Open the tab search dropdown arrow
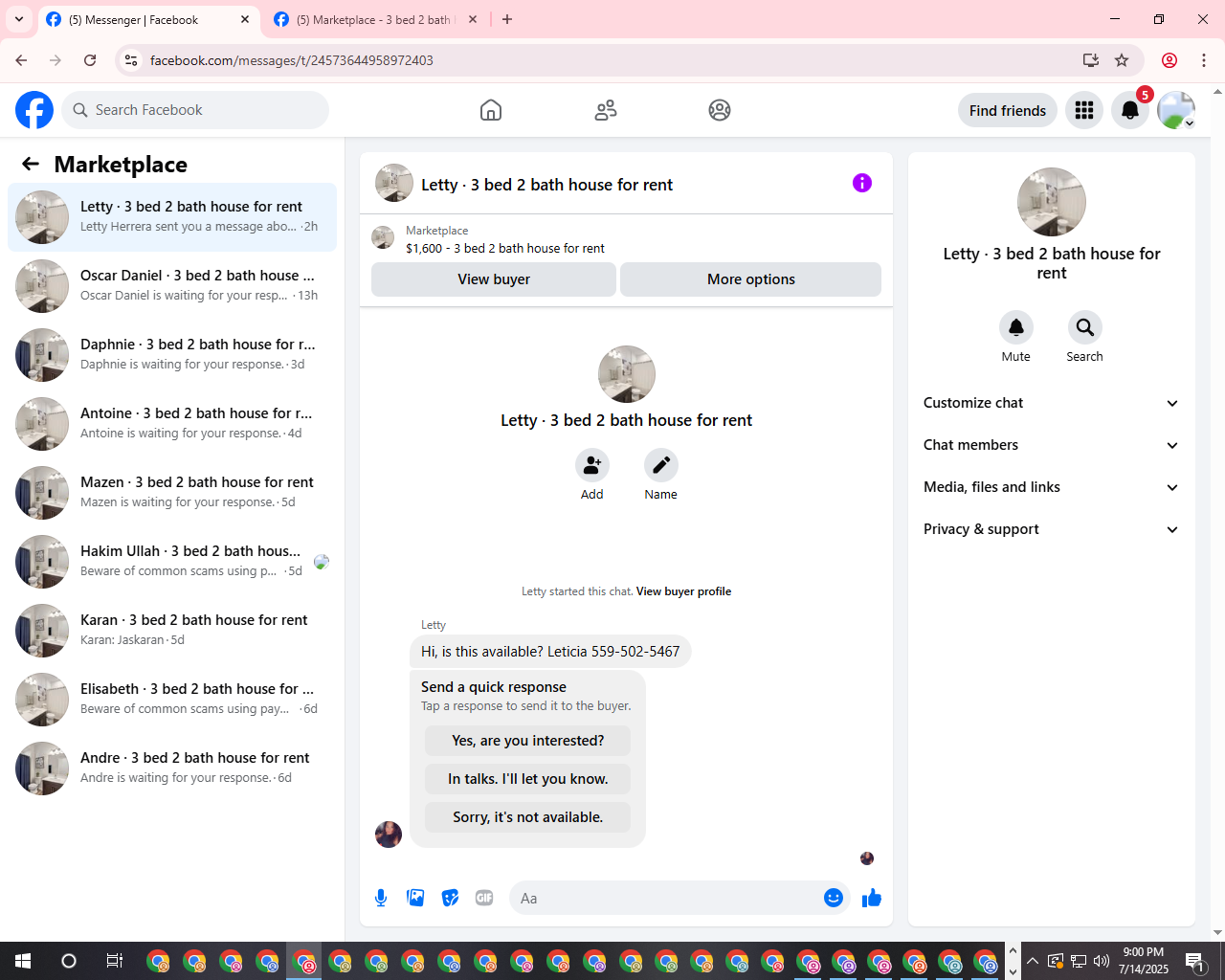 point(19,19)
